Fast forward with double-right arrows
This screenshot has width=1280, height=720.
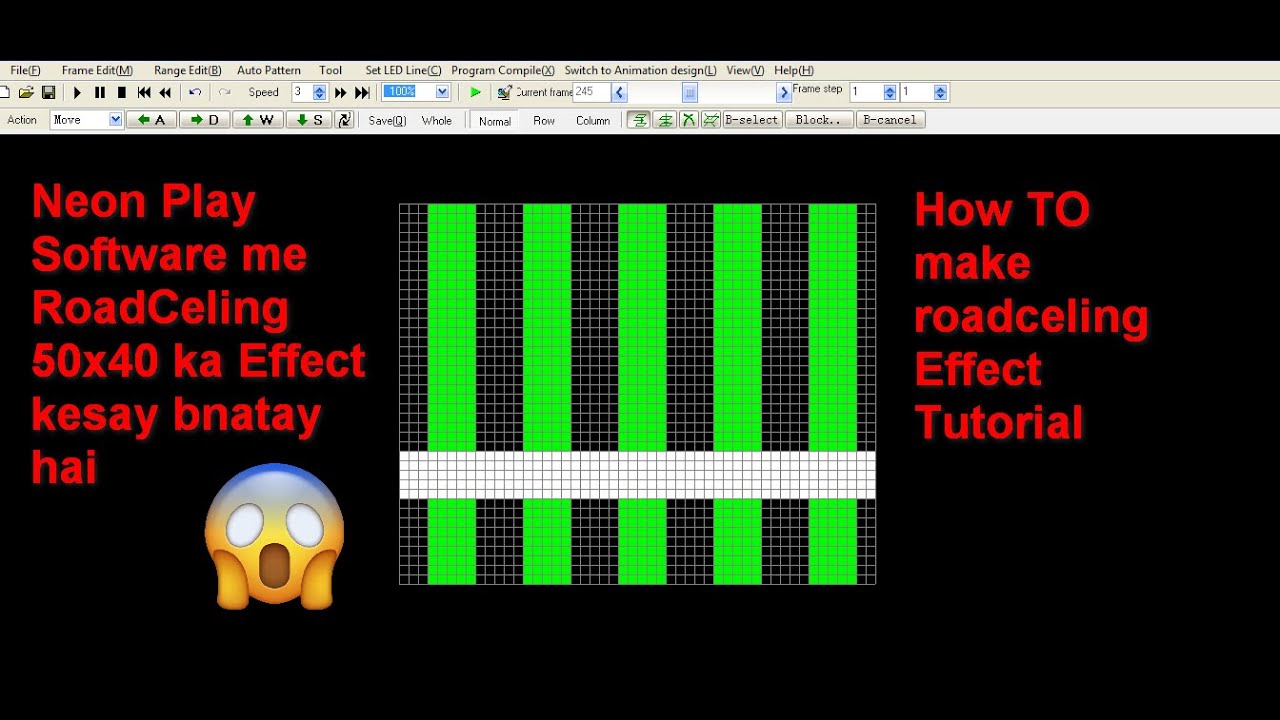pos(341,92)
